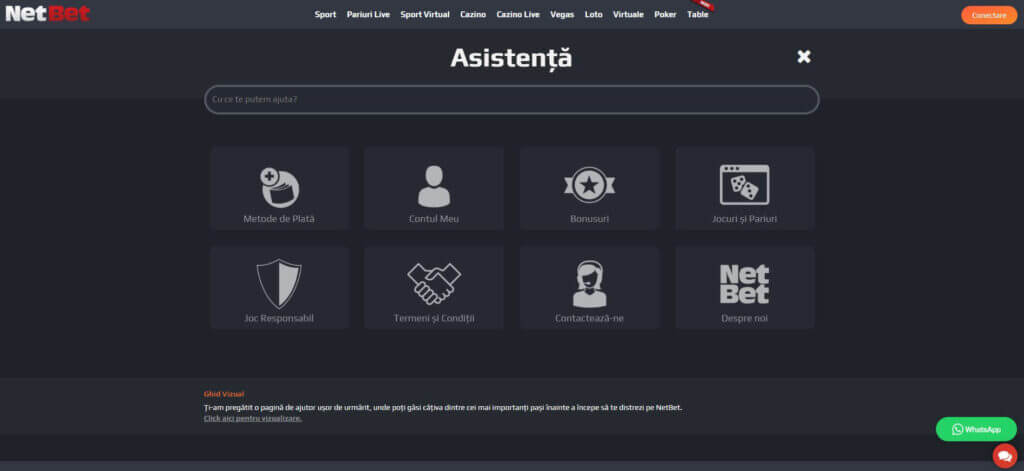Click the Termeni și Condiții label text
This screenshot has width=1024, height=471.
point(434,318)
